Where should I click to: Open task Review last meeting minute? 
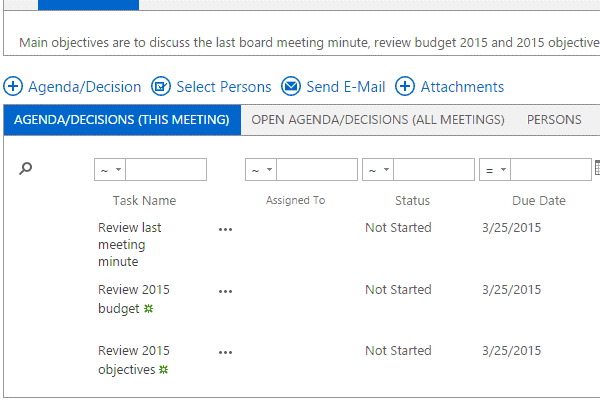pos(129,245)
